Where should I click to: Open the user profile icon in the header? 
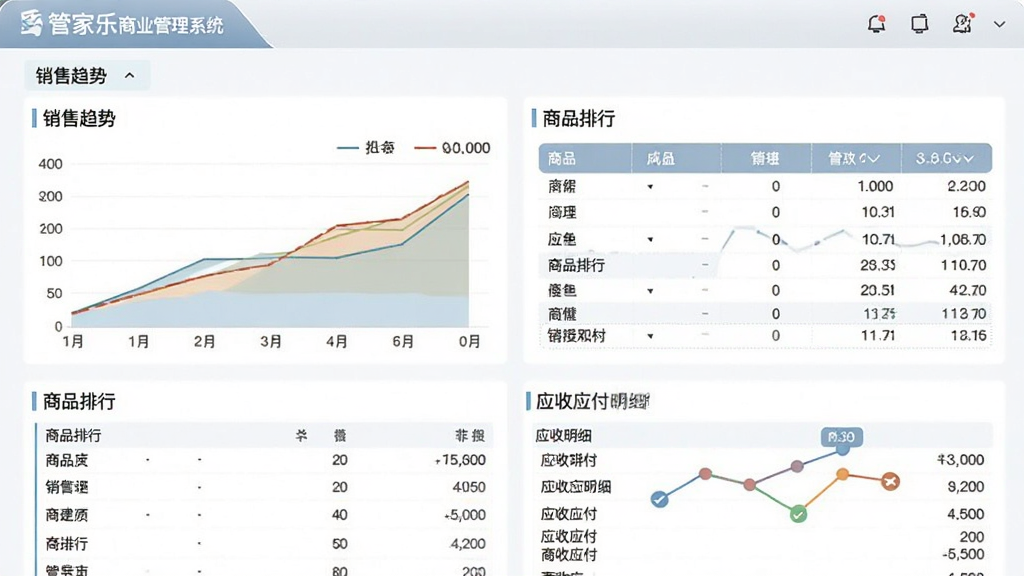point(962,24)
